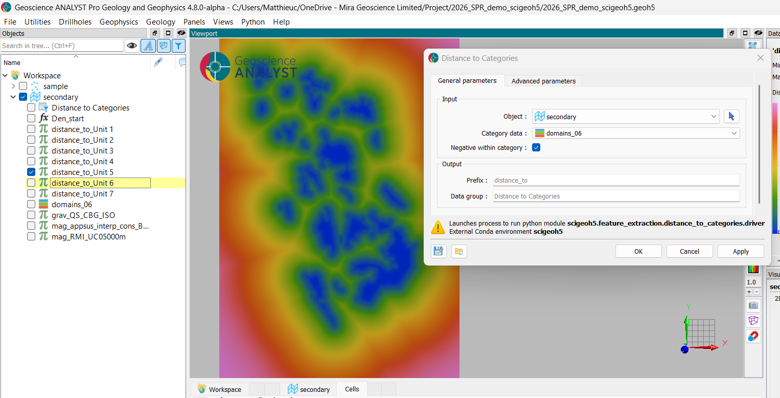Open the File menu
Image resolution: width=780 pixels, height=398 pixels.
[10, 22]
